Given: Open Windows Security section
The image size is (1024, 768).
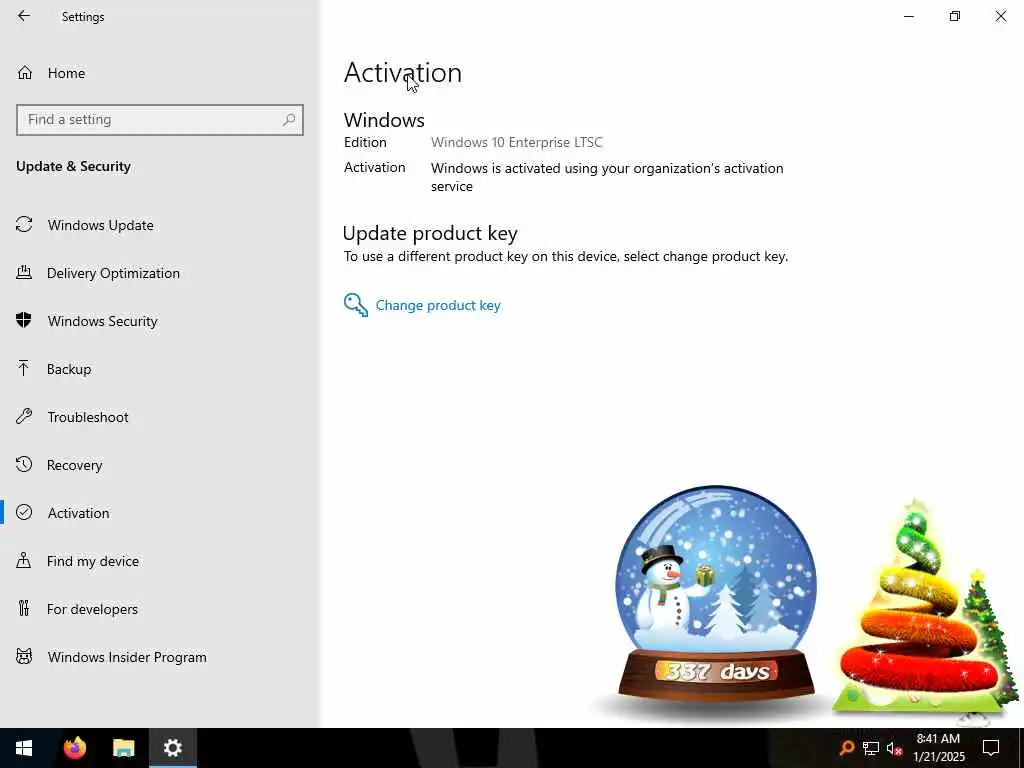Looking at the screenshot, I should point(160,321).
